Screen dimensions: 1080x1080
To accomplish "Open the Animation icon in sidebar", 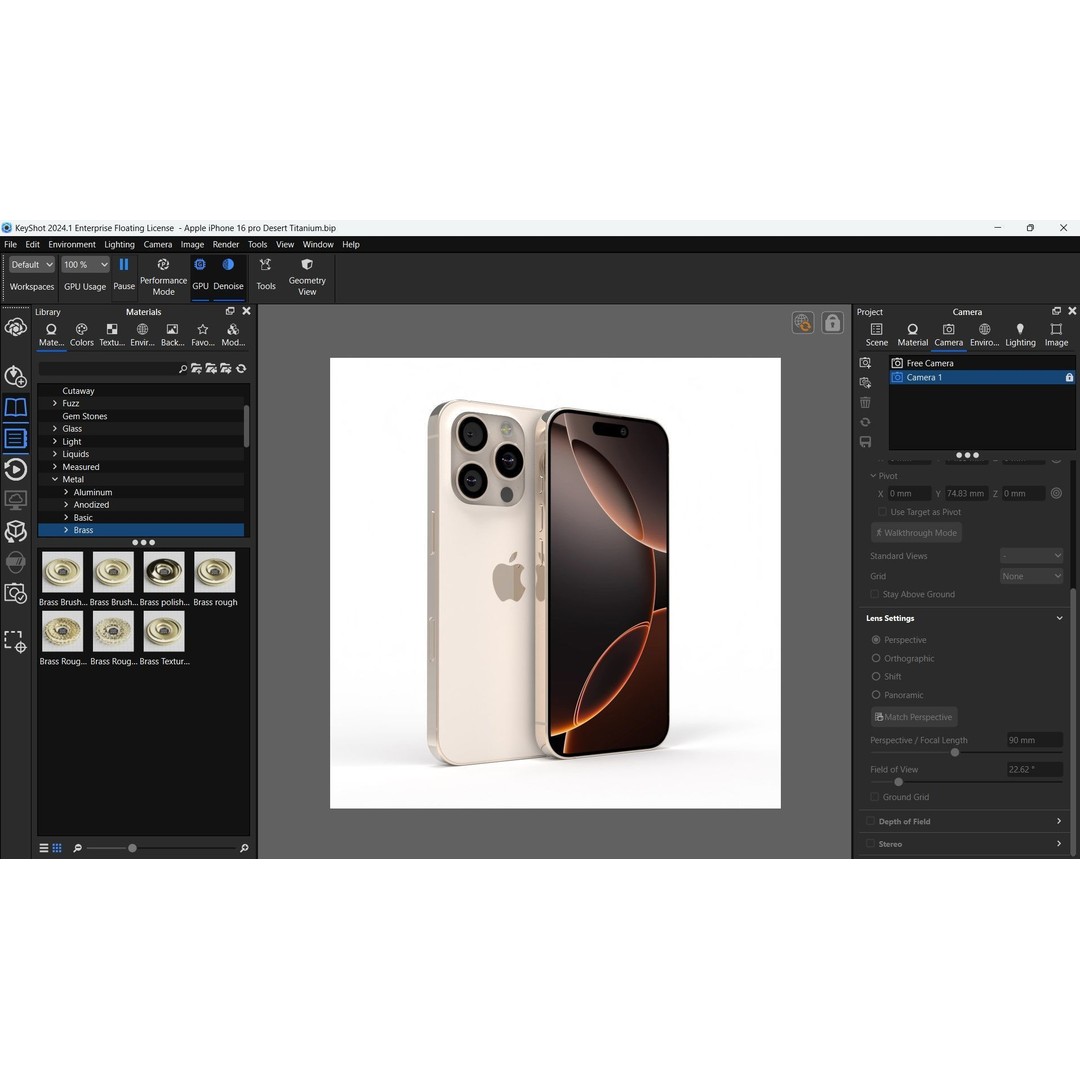I will [x=15, y=470].
